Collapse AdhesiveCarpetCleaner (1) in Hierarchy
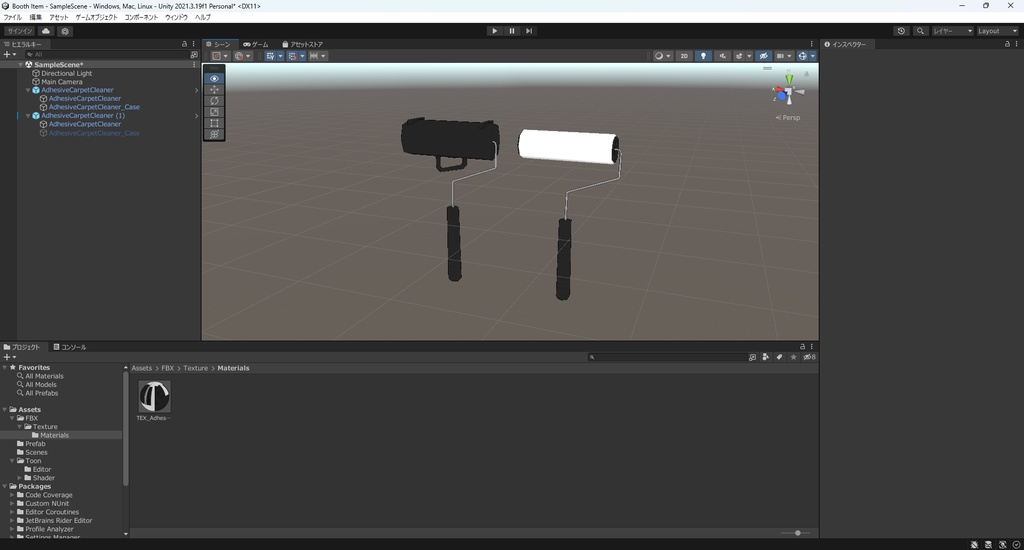The width and height of the screenshot is (1024, 550). [x=28, y=116]
